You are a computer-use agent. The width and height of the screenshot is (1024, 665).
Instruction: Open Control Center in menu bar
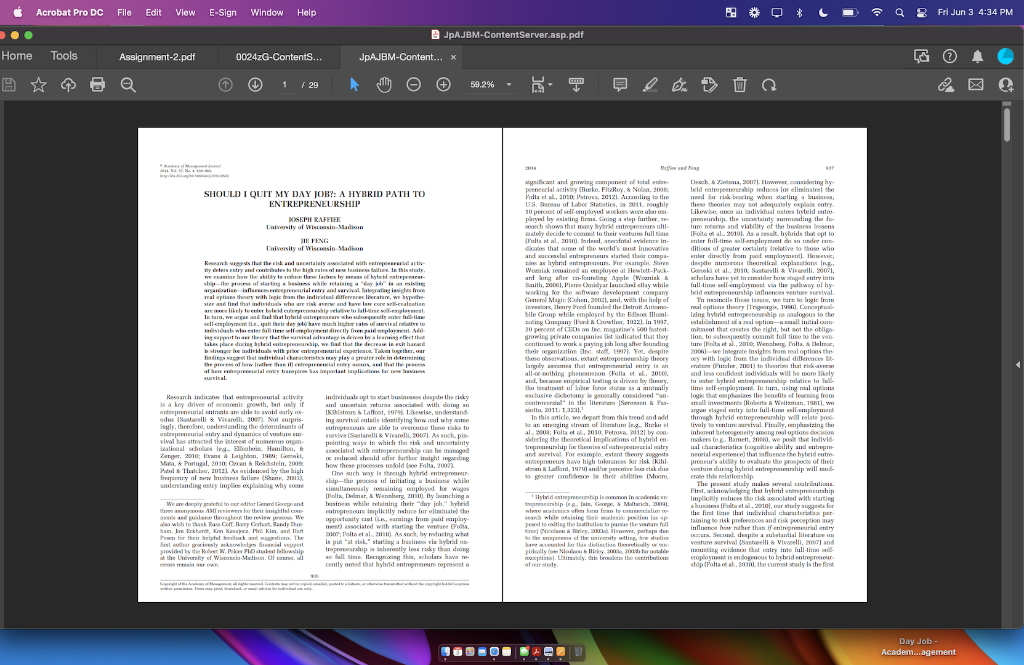pos(921,12)
